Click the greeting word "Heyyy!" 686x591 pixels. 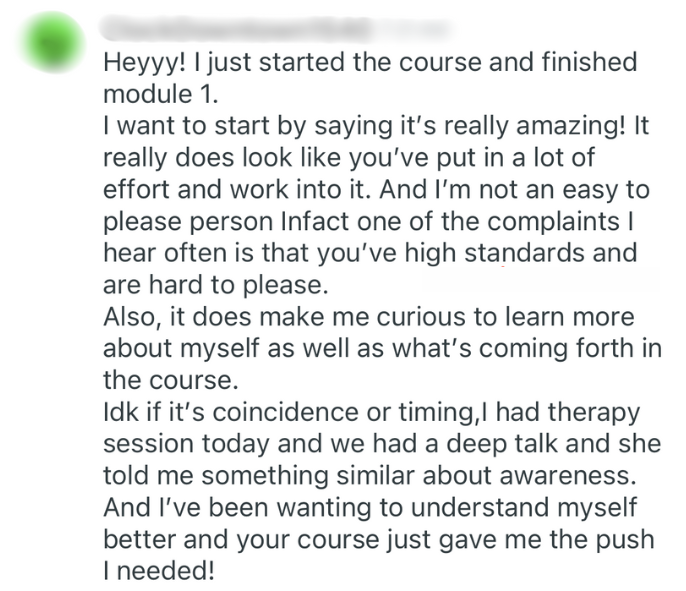145,63
